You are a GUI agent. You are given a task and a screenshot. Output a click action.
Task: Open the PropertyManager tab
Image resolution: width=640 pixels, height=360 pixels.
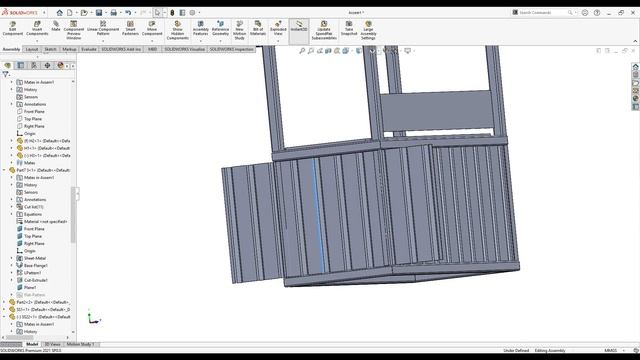pyautogui.click(x=21, y=65)
